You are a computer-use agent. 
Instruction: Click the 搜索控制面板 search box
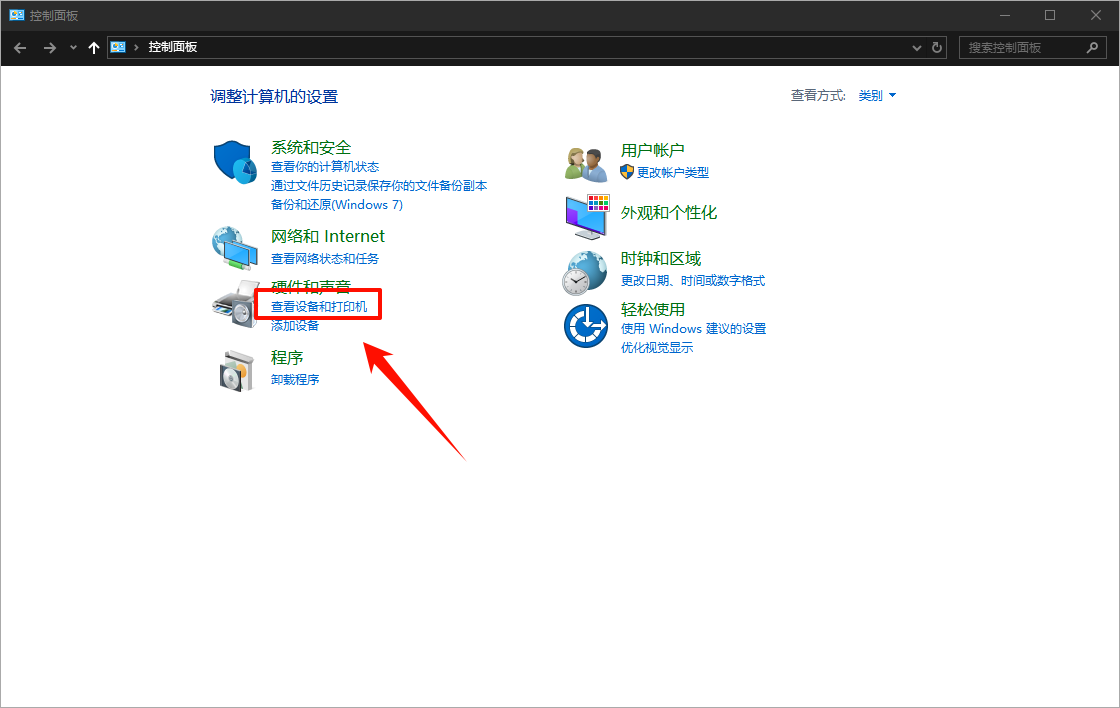pos(1022,47)
